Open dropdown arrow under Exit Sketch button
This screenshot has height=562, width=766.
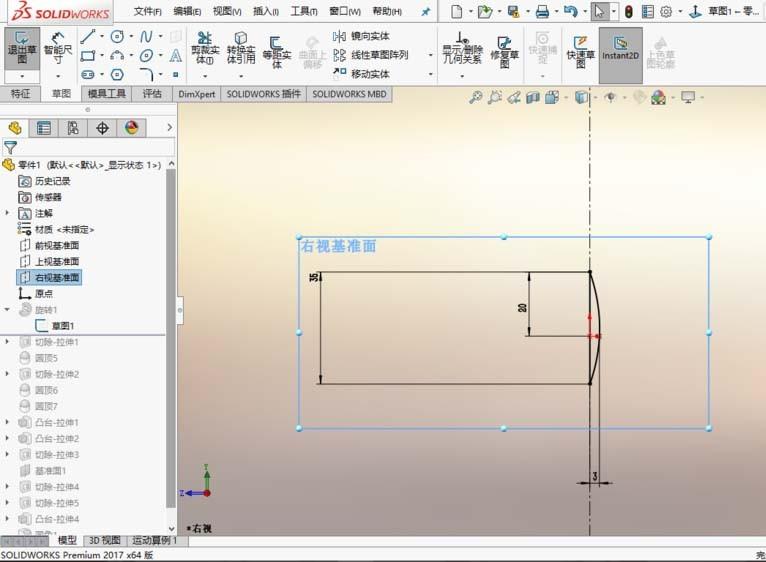[x=22, y=77]
